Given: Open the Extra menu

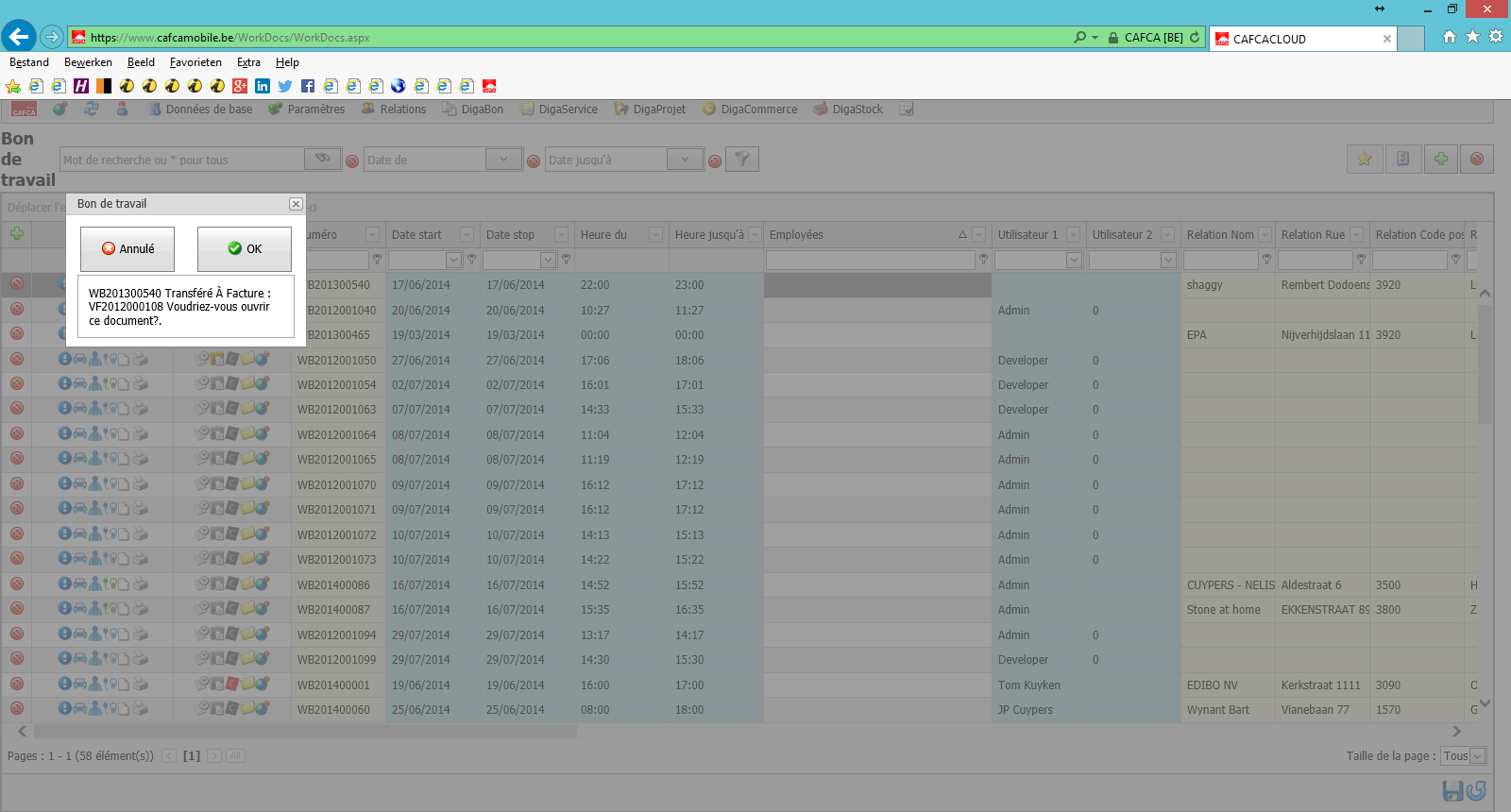Looking at the screenshot, I should pyautogui.click(x=248, y=62).
